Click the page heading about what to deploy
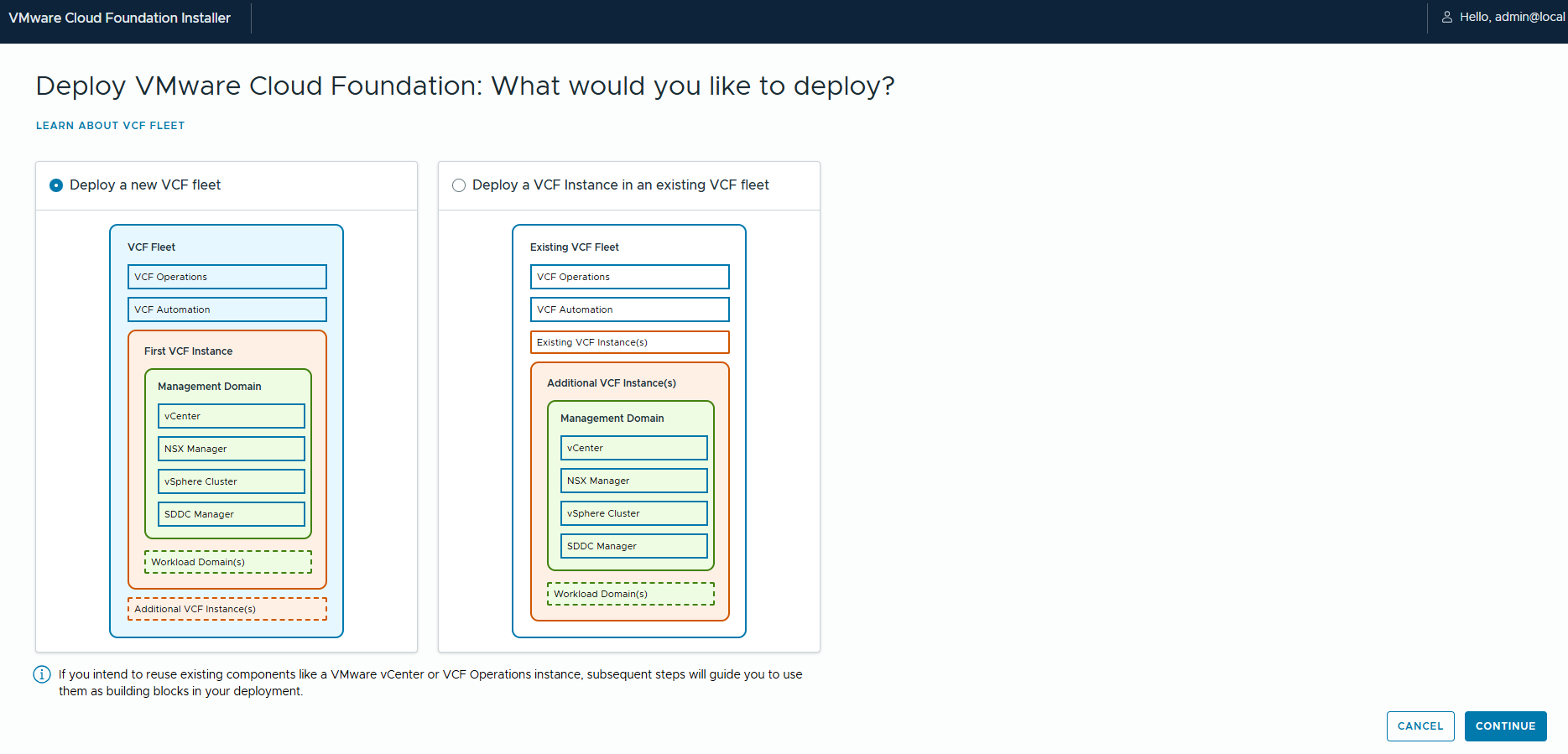This screenshot has height=754, width=1568. point(465,86)
